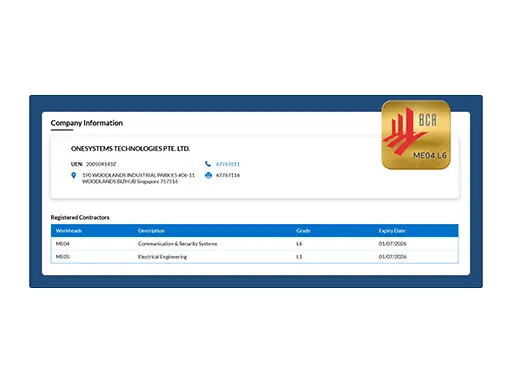Select the Workheads column header
Screen dimensions: 512x383
pos(69,231)
